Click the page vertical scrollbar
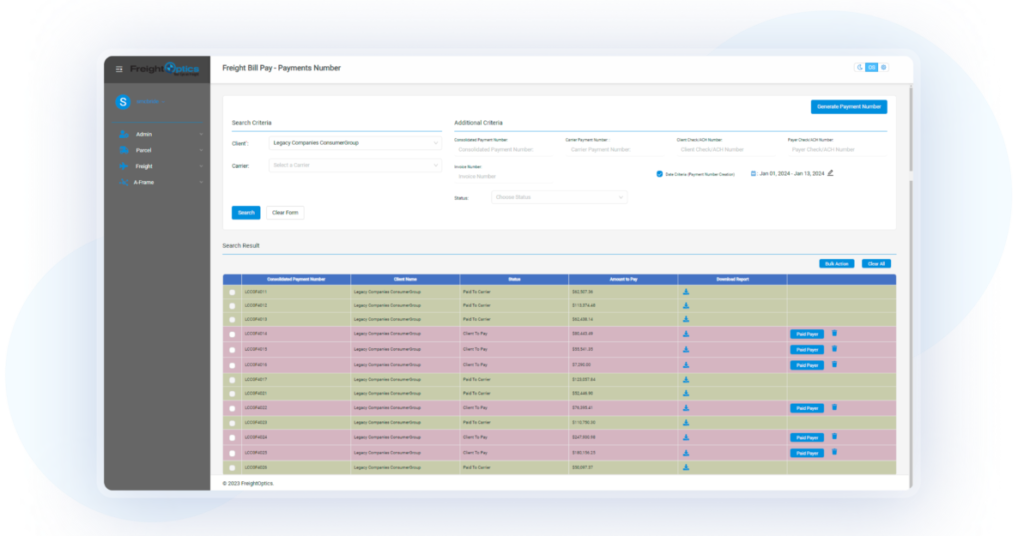This screenshot has height=536, width=1024. (x=911, y=127)
